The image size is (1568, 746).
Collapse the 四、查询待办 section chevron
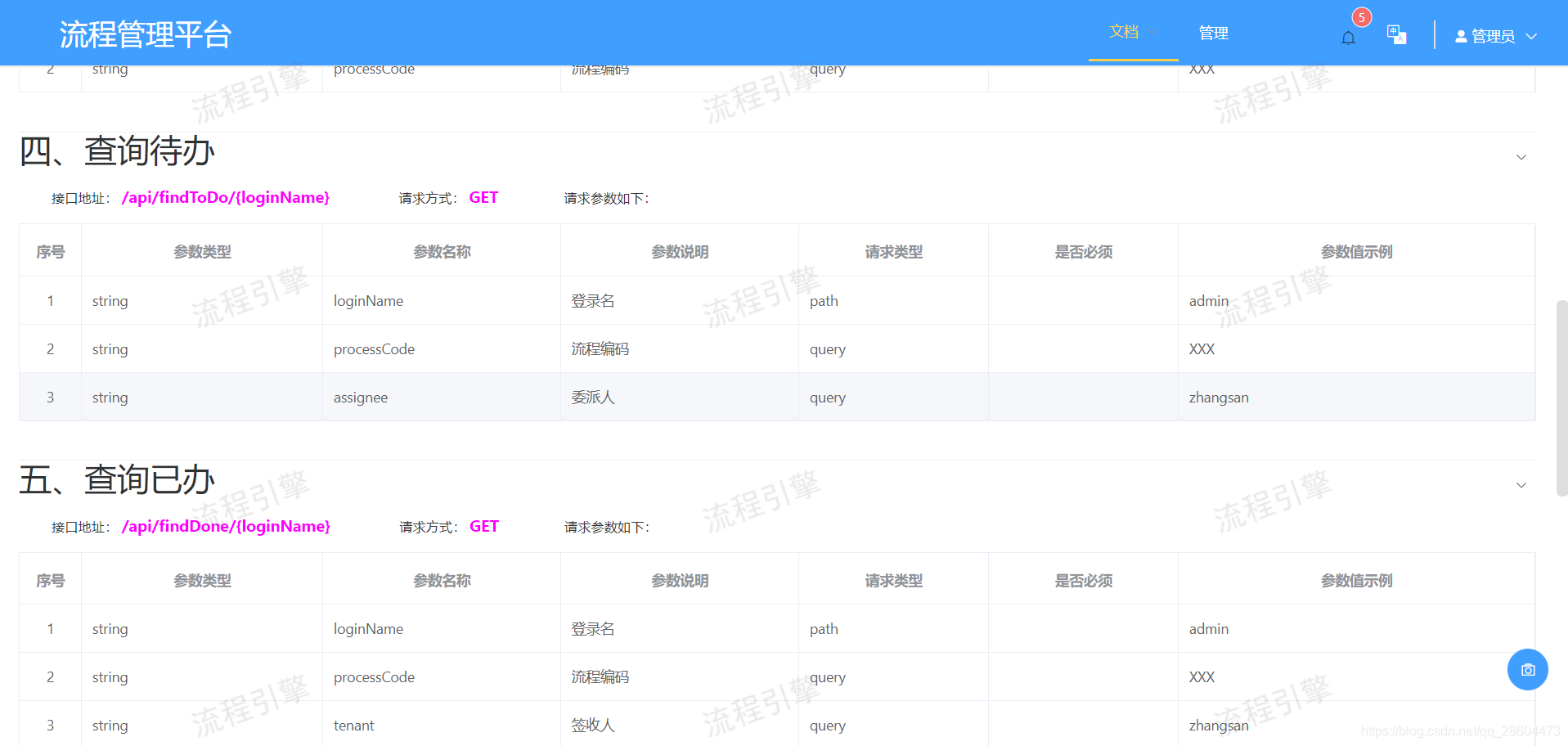1521,157
